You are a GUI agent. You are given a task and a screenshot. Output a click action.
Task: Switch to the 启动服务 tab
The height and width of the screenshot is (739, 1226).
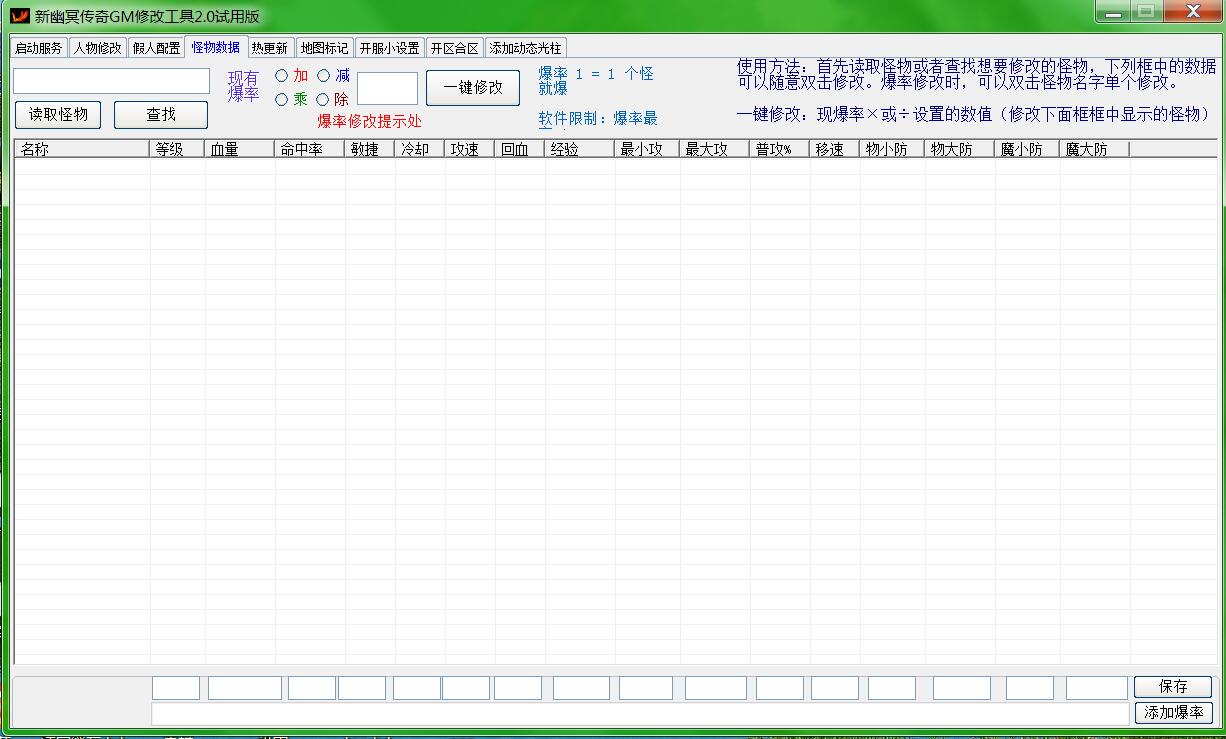click(39, 48)
